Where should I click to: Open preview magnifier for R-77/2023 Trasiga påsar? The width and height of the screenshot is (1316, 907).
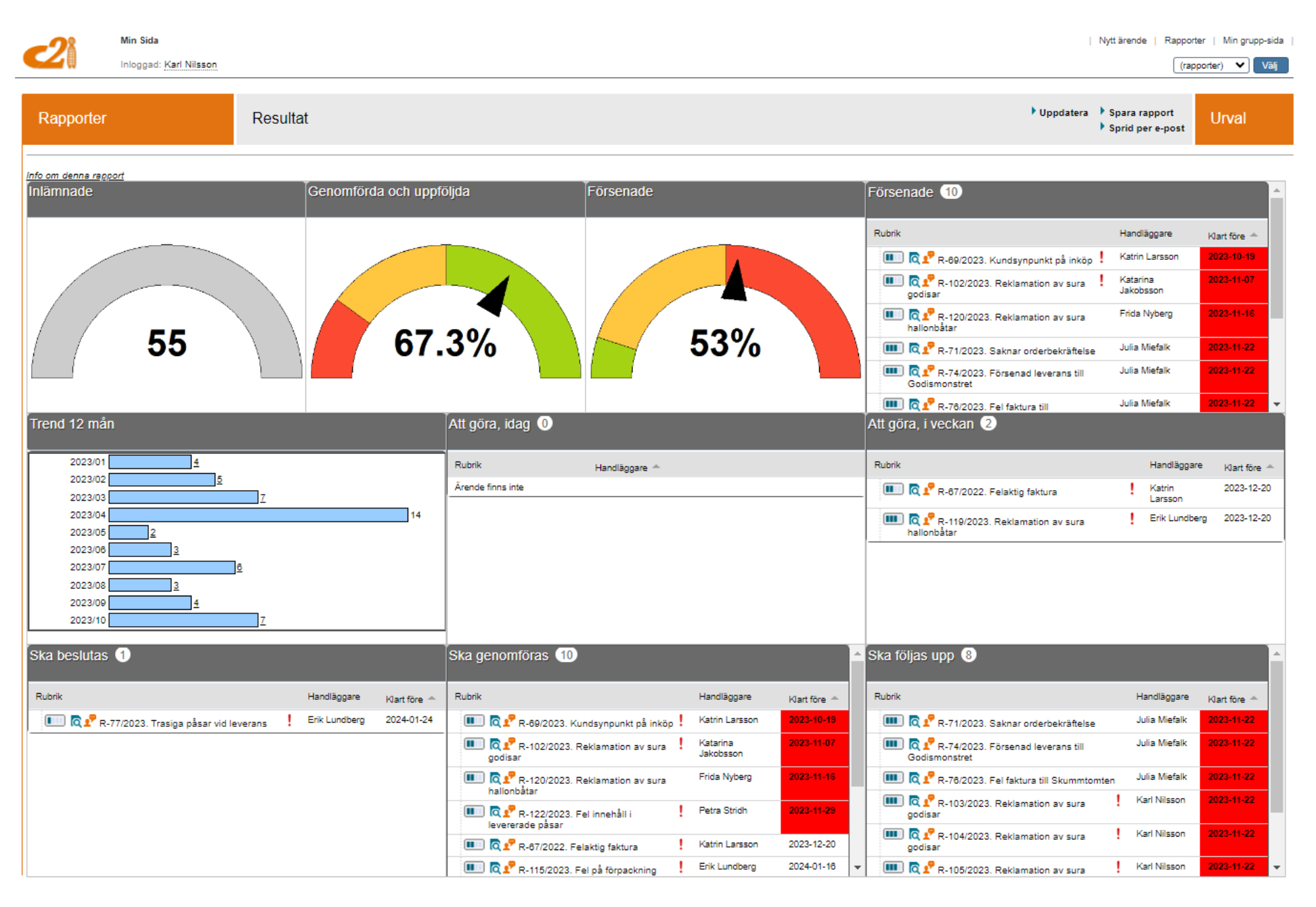pos(76,721)
